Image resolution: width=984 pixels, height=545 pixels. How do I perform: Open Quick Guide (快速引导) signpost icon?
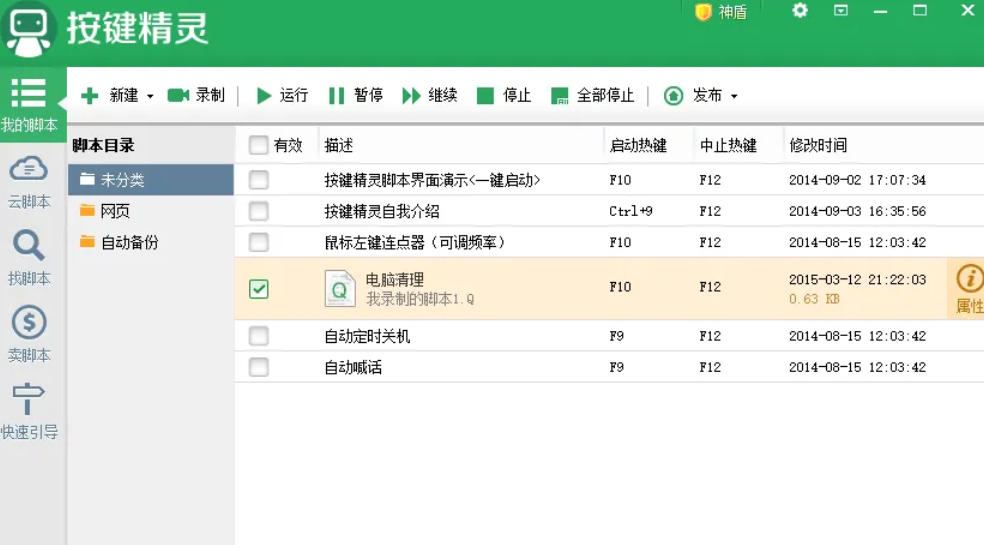tap(28, 399)
